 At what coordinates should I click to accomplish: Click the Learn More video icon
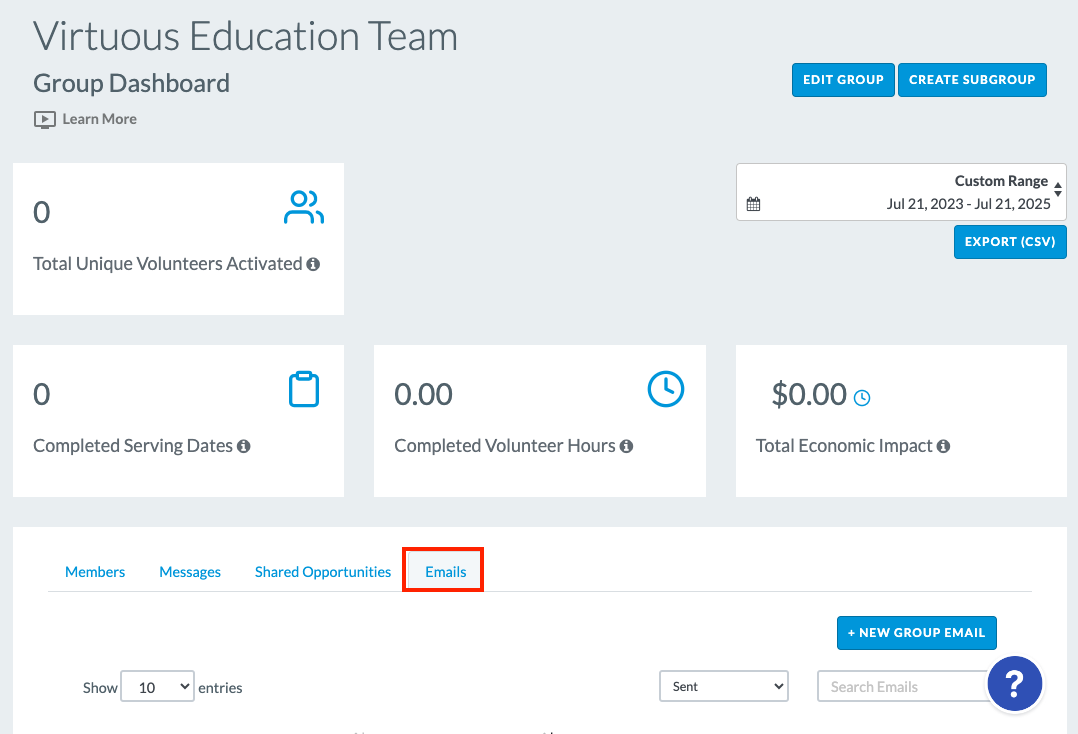click(x=45, y=120)
